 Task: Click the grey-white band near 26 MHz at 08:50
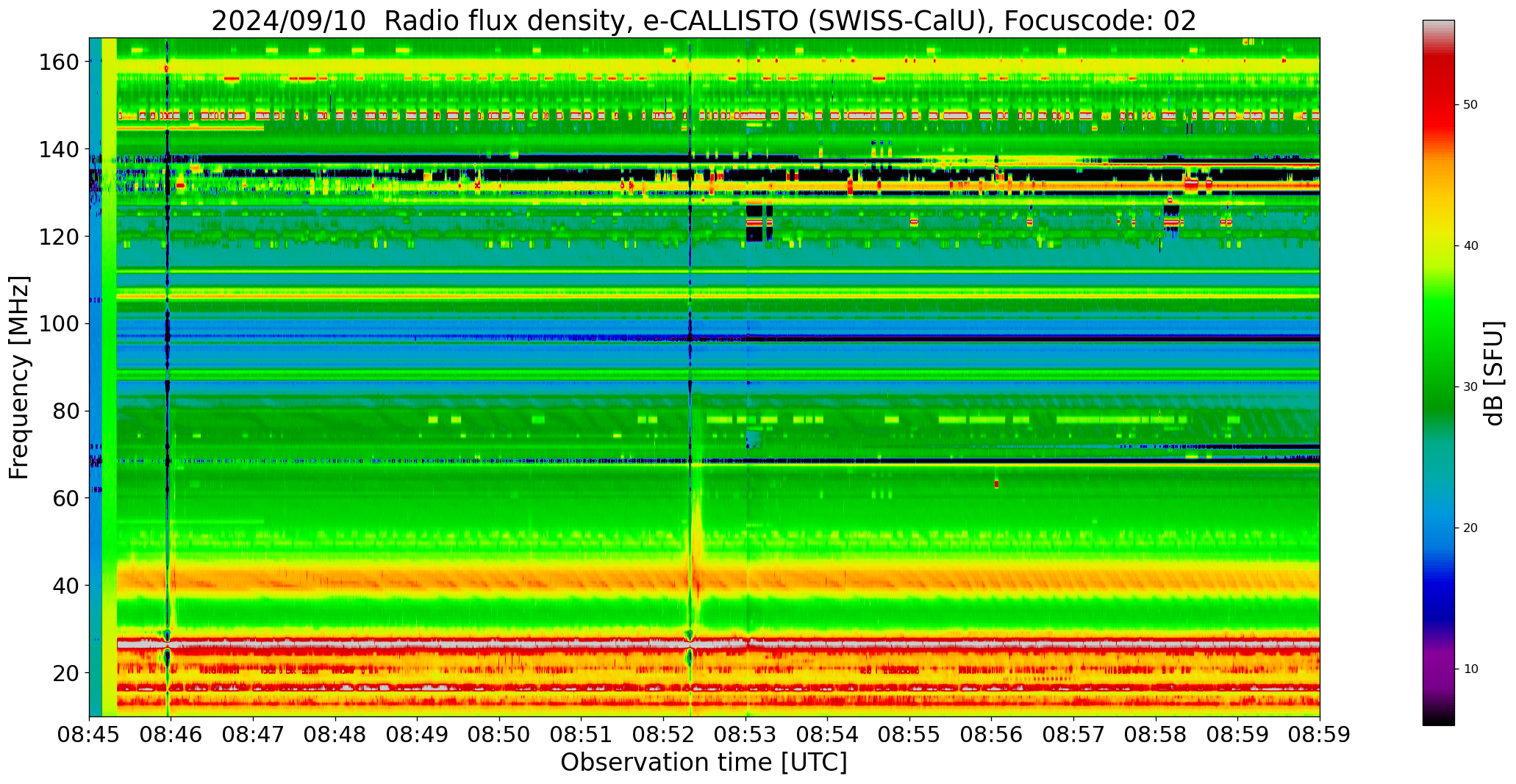500,644
